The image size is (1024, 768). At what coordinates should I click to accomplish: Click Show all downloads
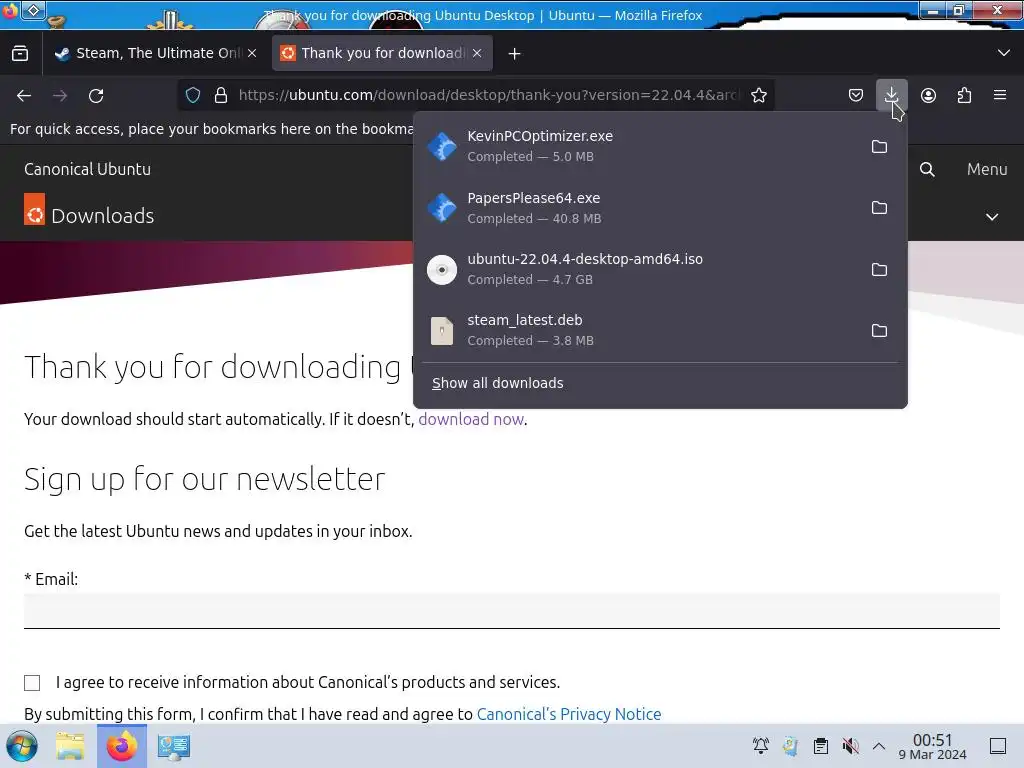tap(497, 383)
